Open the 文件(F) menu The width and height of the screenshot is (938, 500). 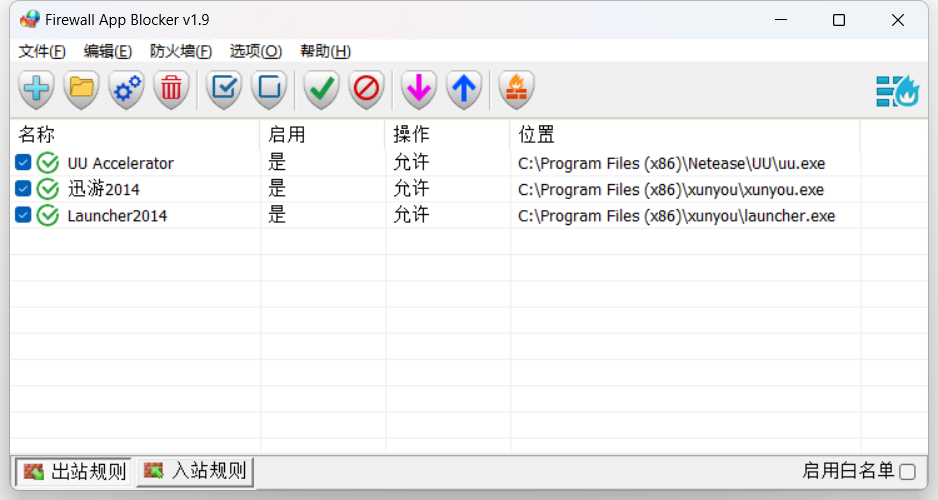[42, 51]
